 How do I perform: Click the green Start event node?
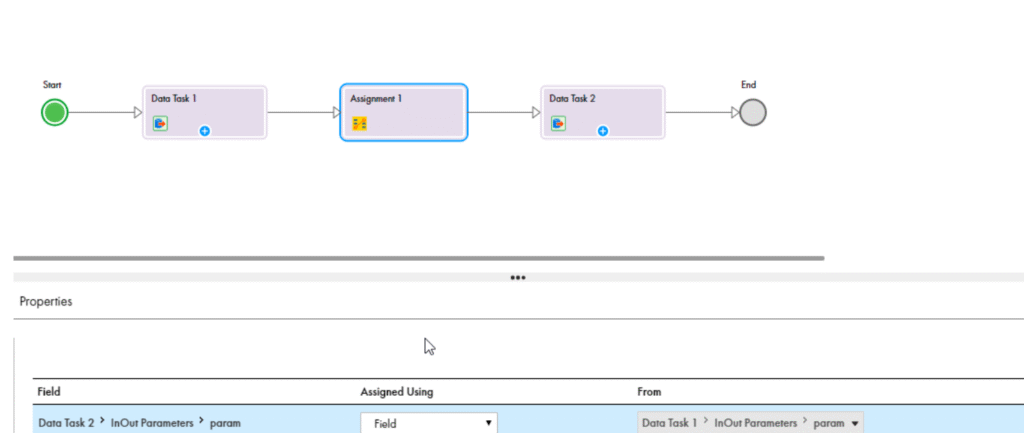tap(55, 113)
